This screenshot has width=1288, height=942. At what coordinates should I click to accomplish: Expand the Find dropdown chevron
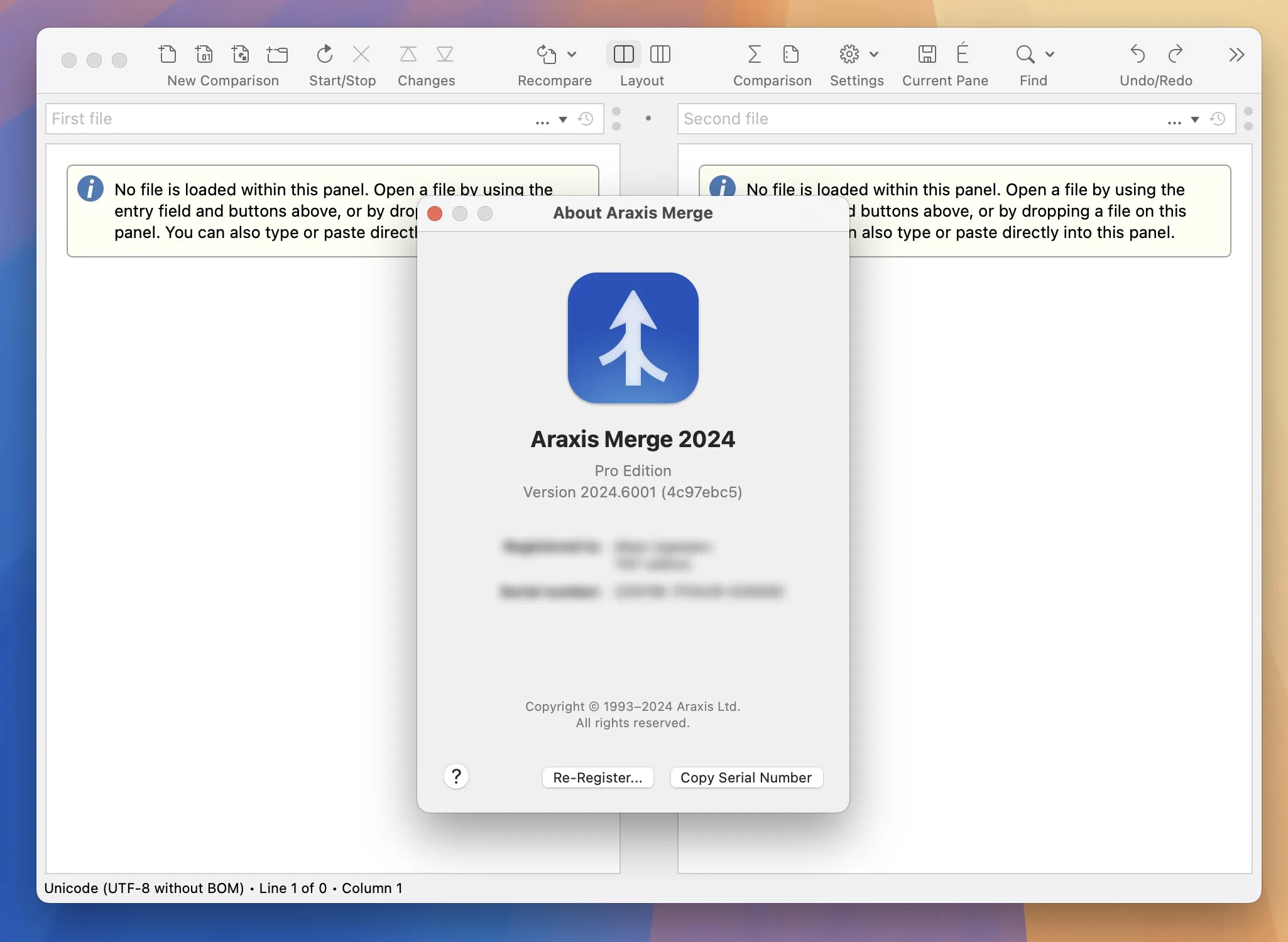[x=1050, y=55]
